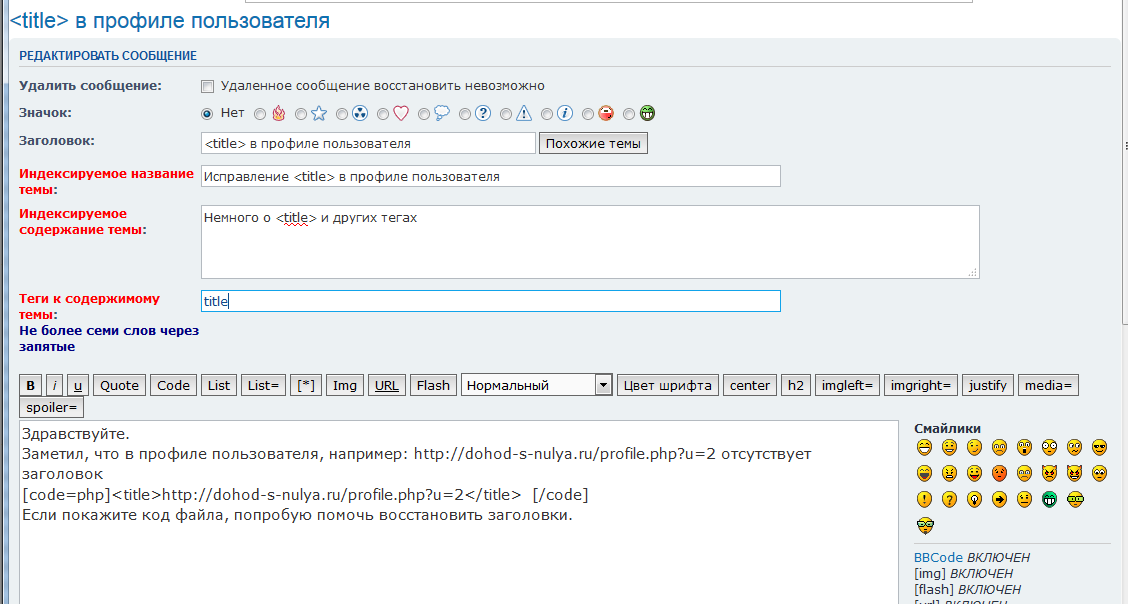Open the BBCode help link
Screen dimensions: 1128x604
click(x=938, y=557)
